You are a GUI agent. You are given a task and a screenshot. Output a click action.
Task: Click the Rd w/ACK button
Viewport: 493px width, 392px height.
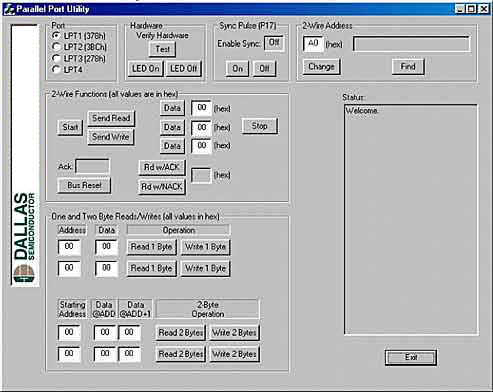pyautogui.click(x=162, y=167)
